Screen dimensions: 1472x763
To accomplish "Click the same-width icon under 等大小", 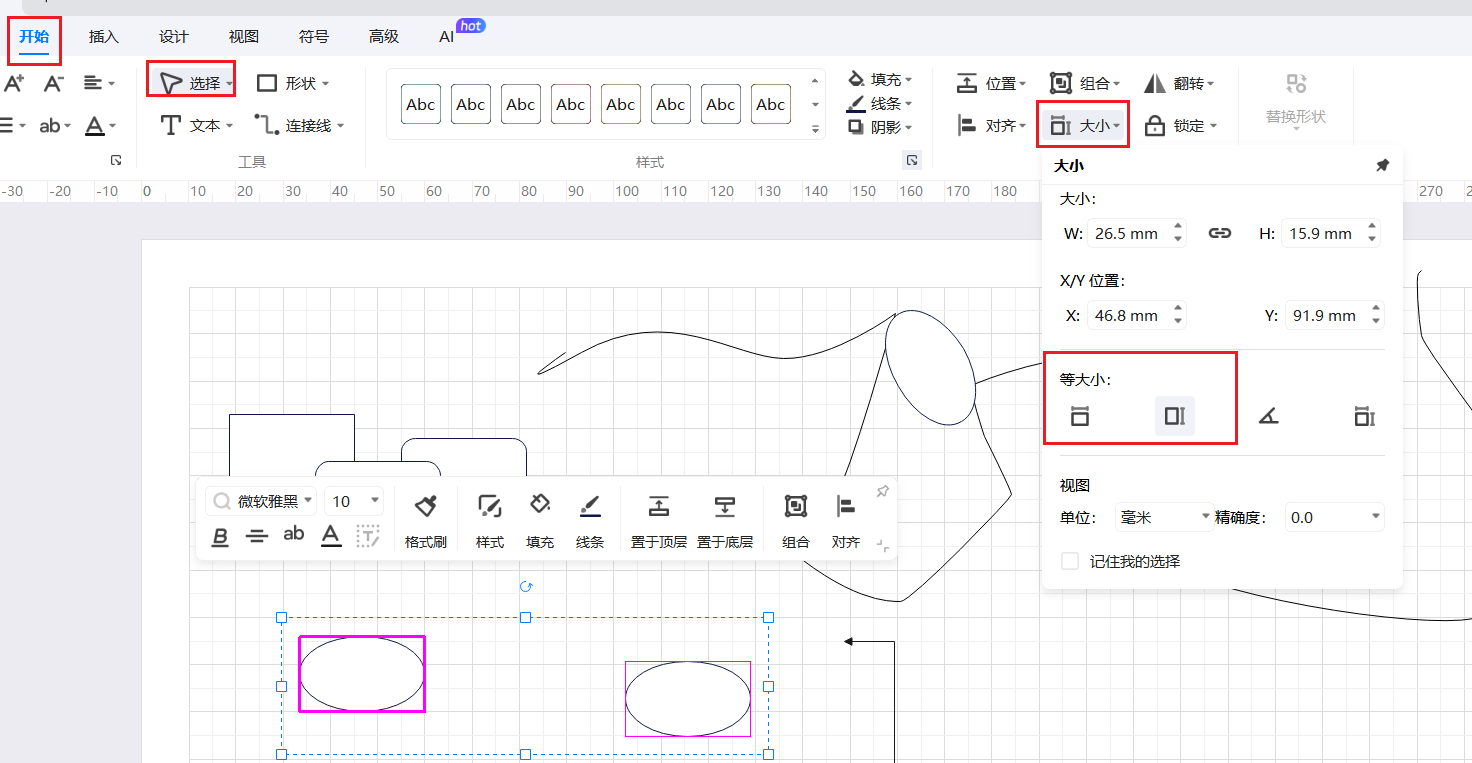I will coord(1079,416).
